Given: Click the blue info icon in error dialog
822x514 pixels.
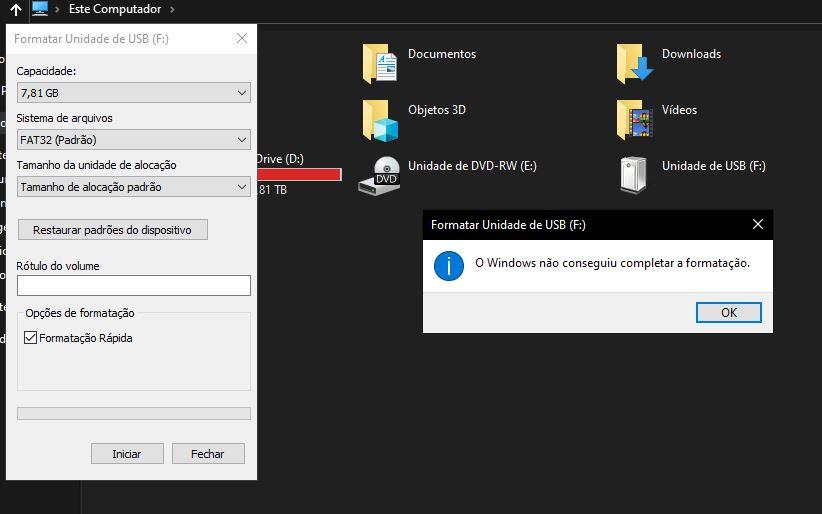Looking at the screenshot, I should [x=449, y=266].
